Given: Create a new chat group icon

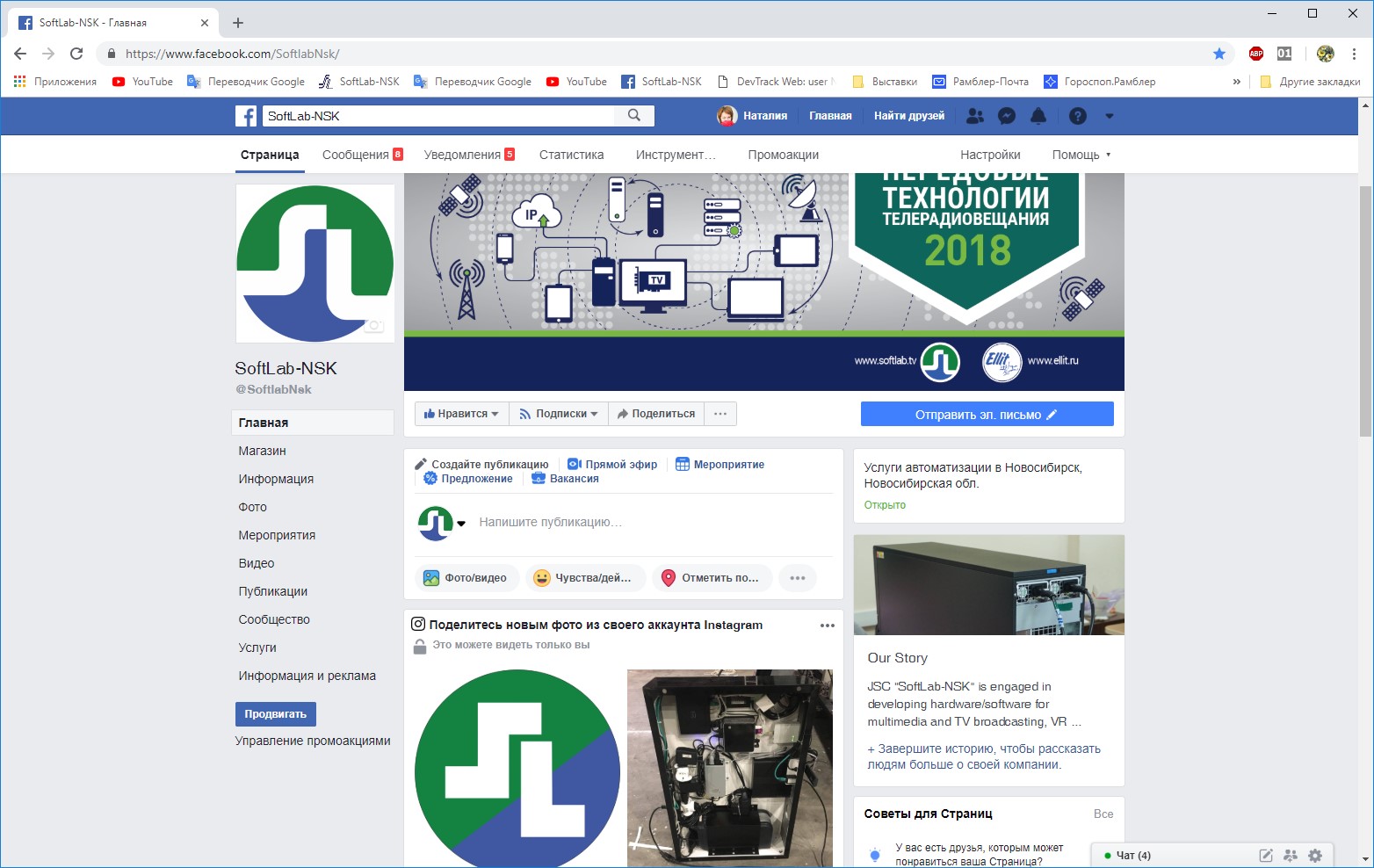Looking at the screenshot, I should coord(1291,855).
